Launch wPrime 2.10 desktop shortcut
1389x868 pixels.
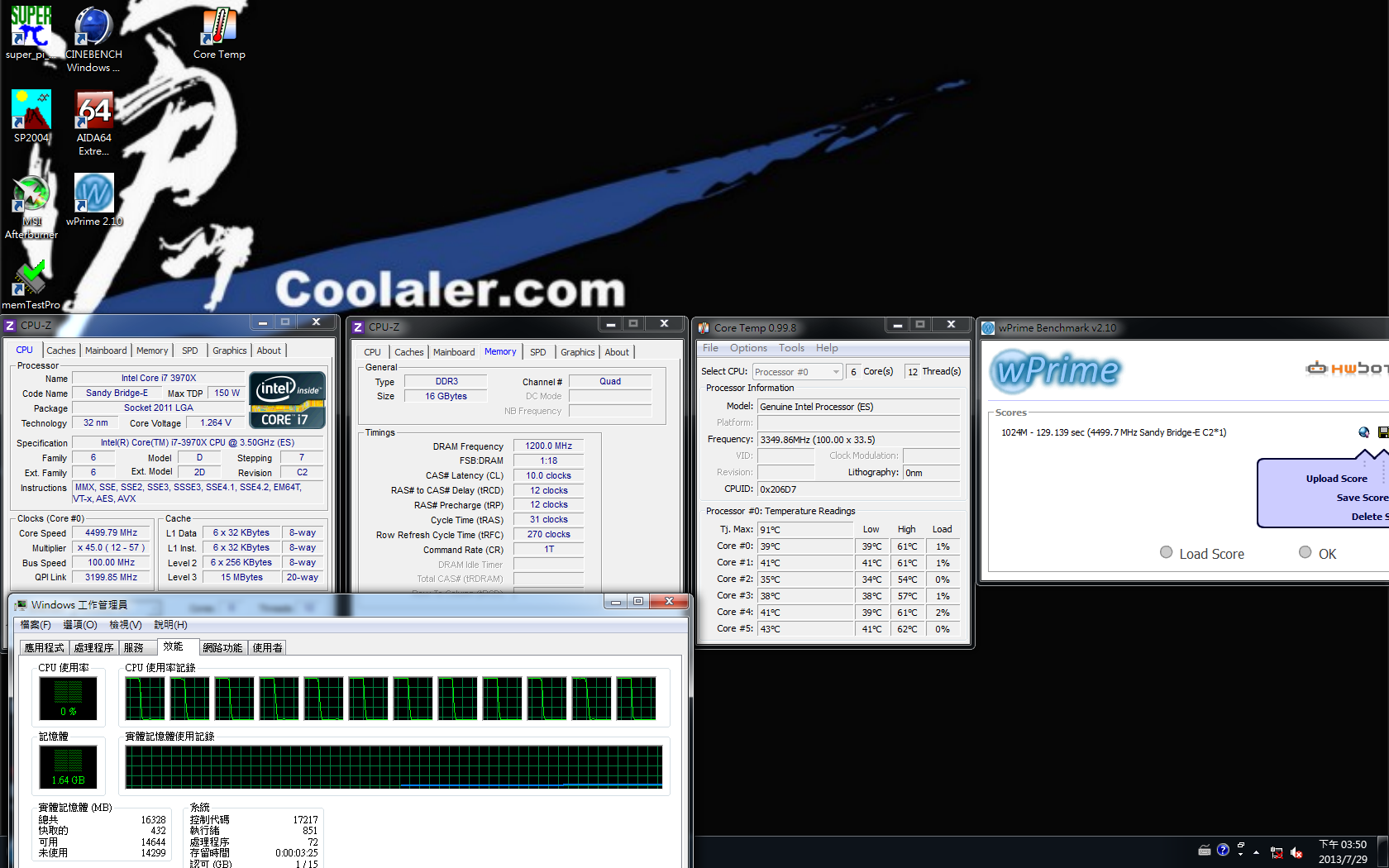93,199
